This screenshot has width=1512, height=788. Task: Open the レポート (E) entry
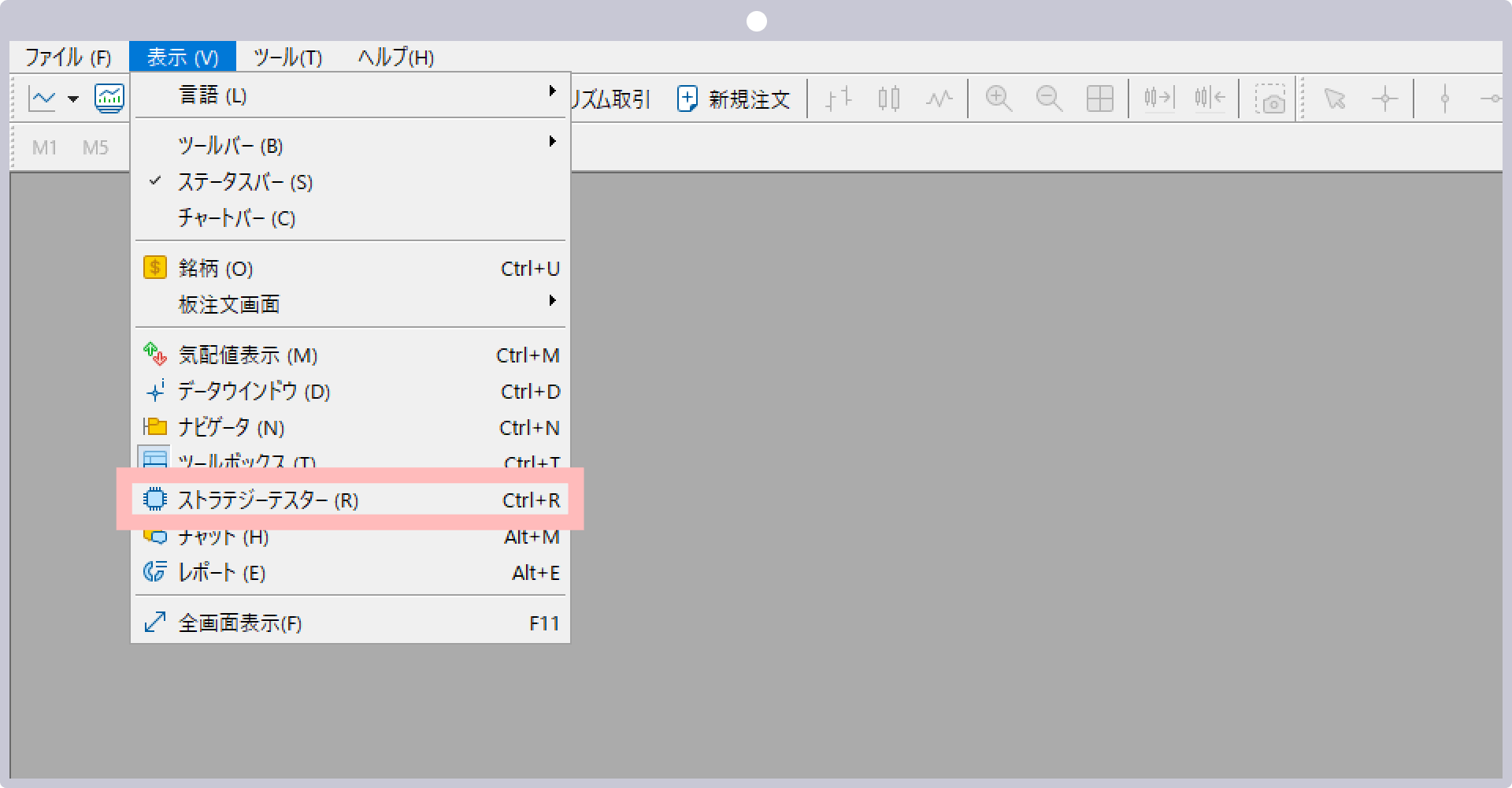pyautogui.click(x=350, y=573)
